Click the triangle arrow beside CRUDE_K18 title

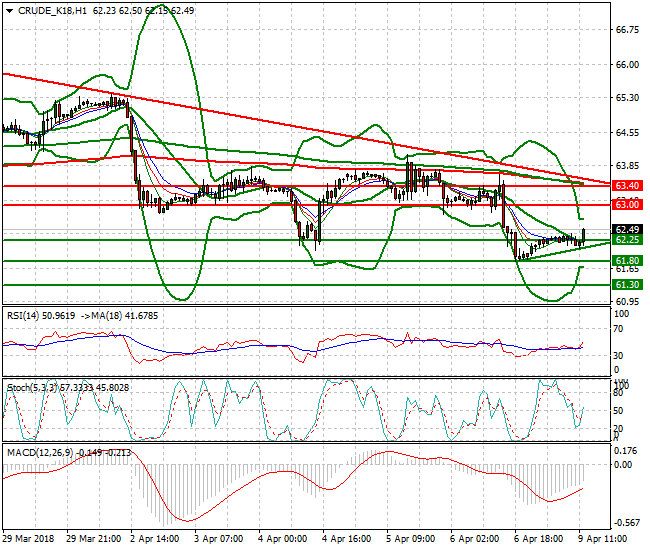pyautogui.click(x=8, y=10)
